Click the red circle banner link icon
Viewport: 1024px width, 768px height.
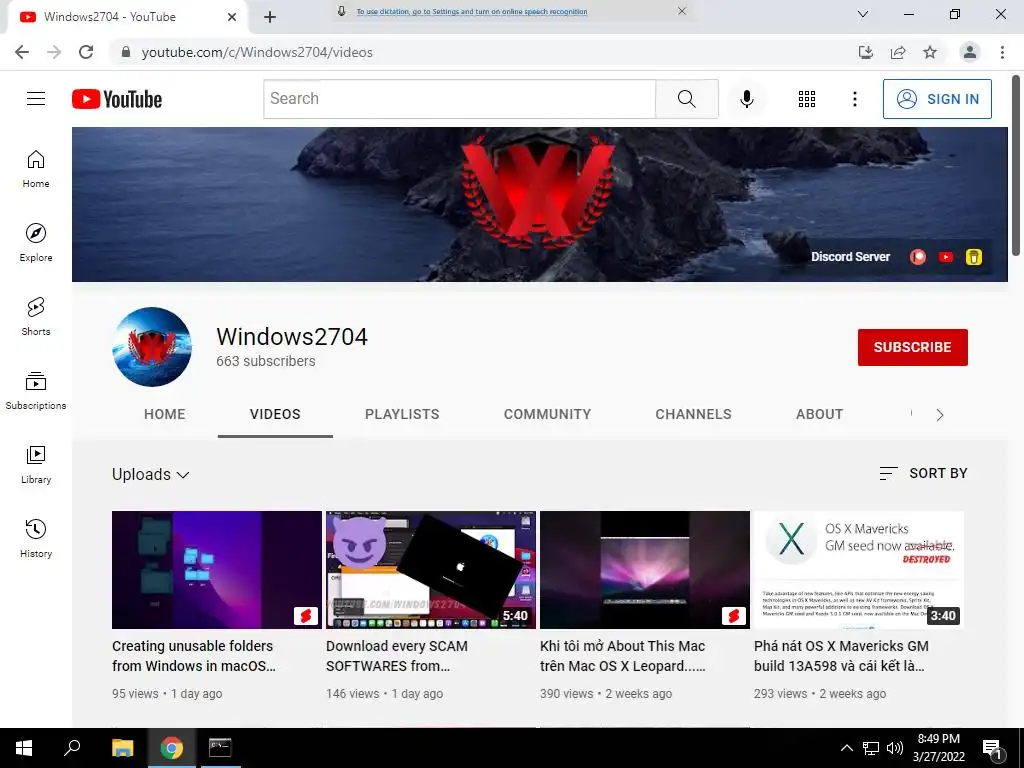(x=918, y=257)
